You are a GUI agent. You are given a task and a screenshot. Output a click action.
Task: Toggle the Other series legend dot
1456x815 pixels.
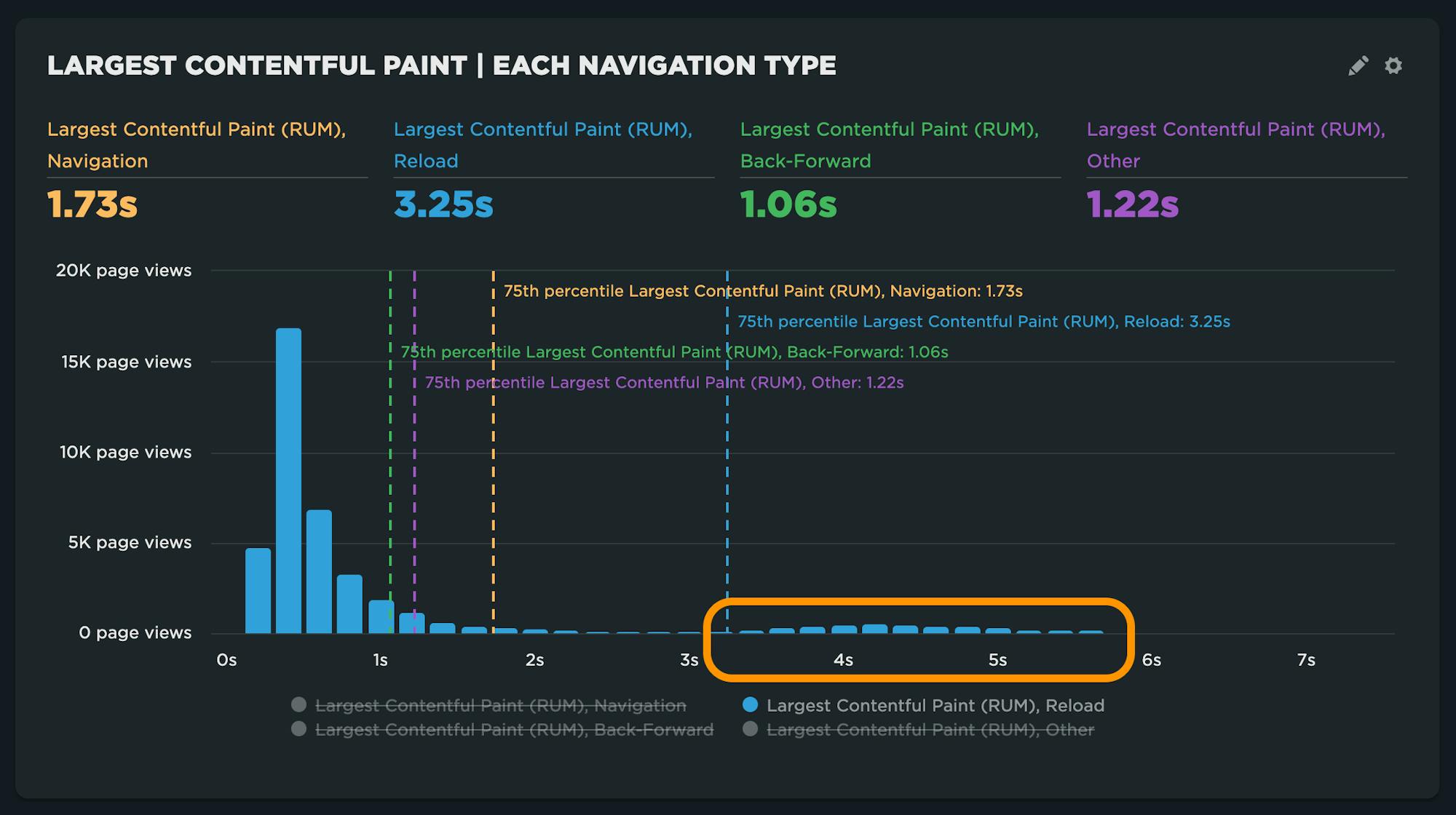[750, 729]
